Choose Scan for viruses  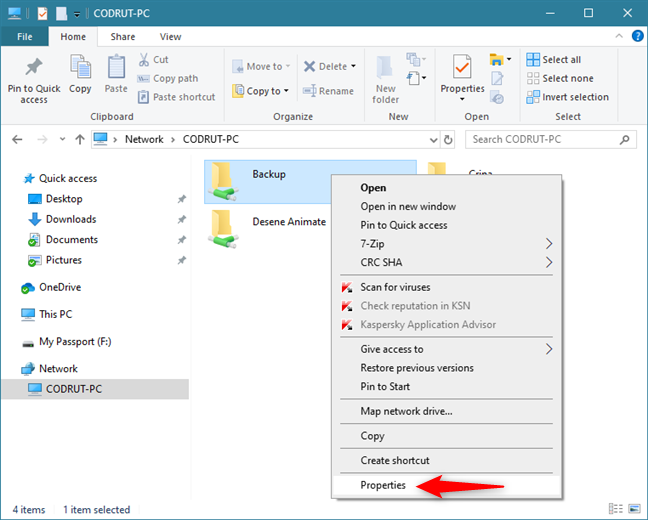pos(446,287)
